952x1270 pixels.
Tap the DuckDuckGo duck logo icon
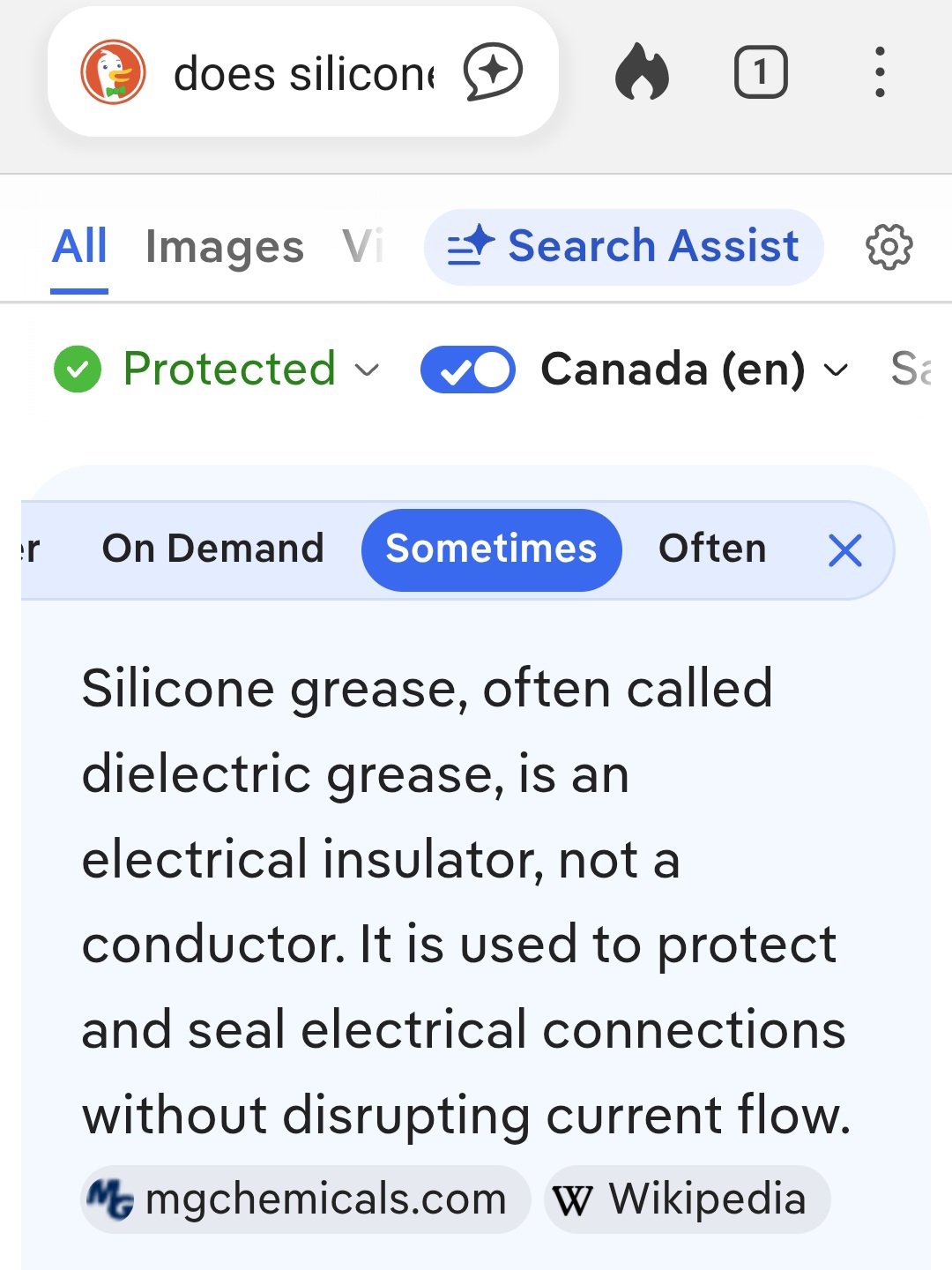(113, 72)
